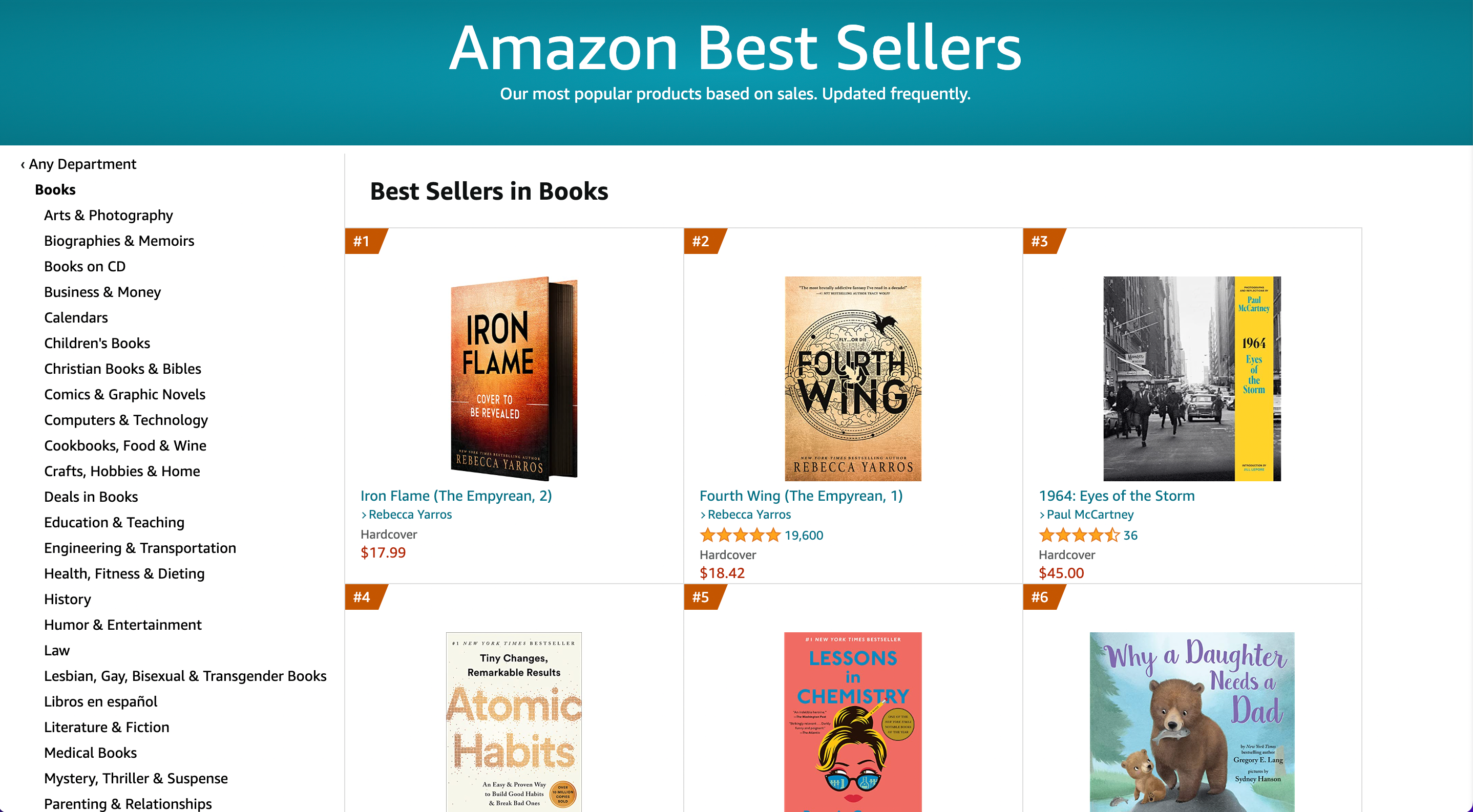The width and height of the screenshot is (1473, 812).
Task: Open the Atomic Habits cover image
Action: point(514,722)
